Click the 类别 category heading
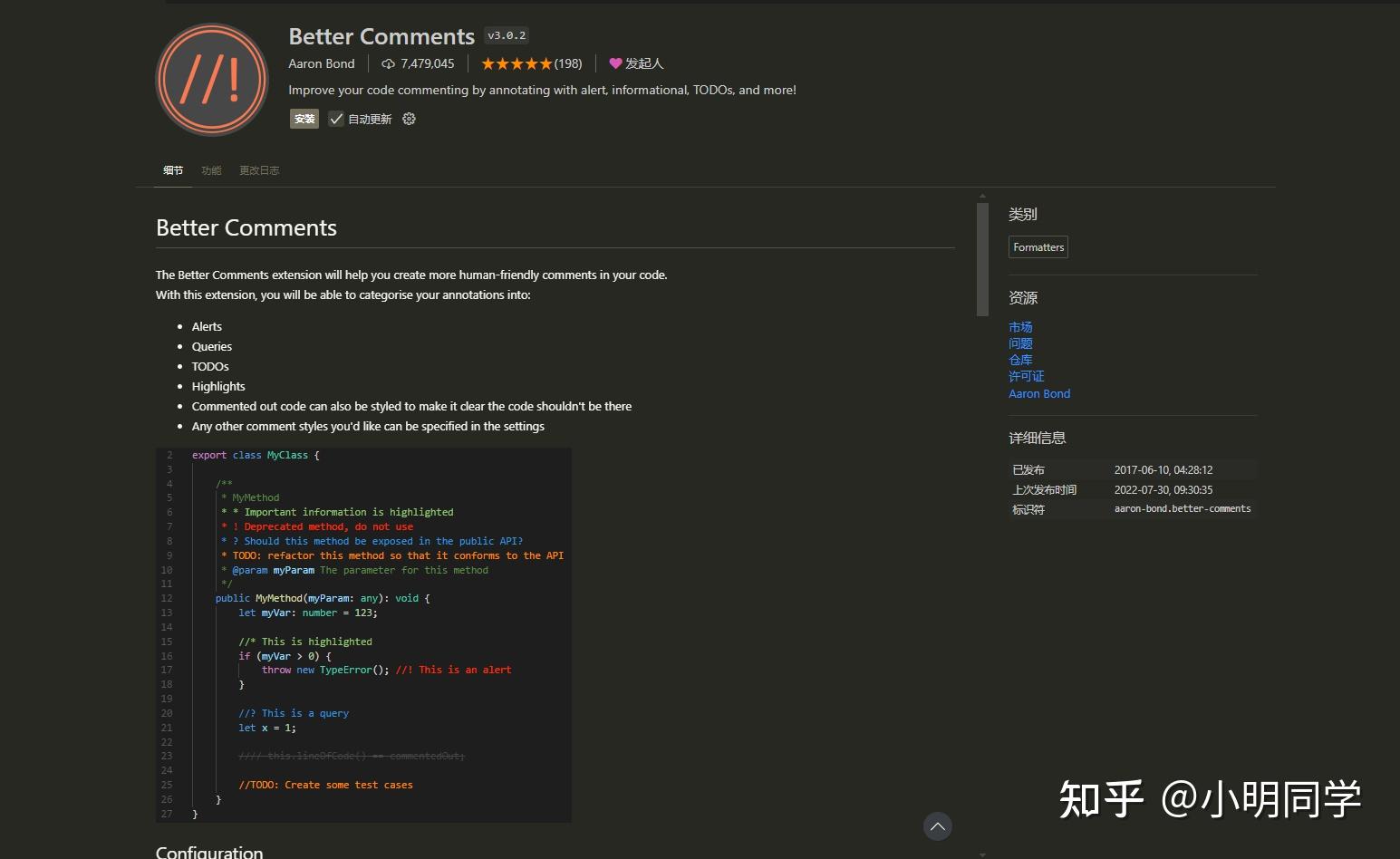Screen dimensions: 1400x859 [1023, 214]
